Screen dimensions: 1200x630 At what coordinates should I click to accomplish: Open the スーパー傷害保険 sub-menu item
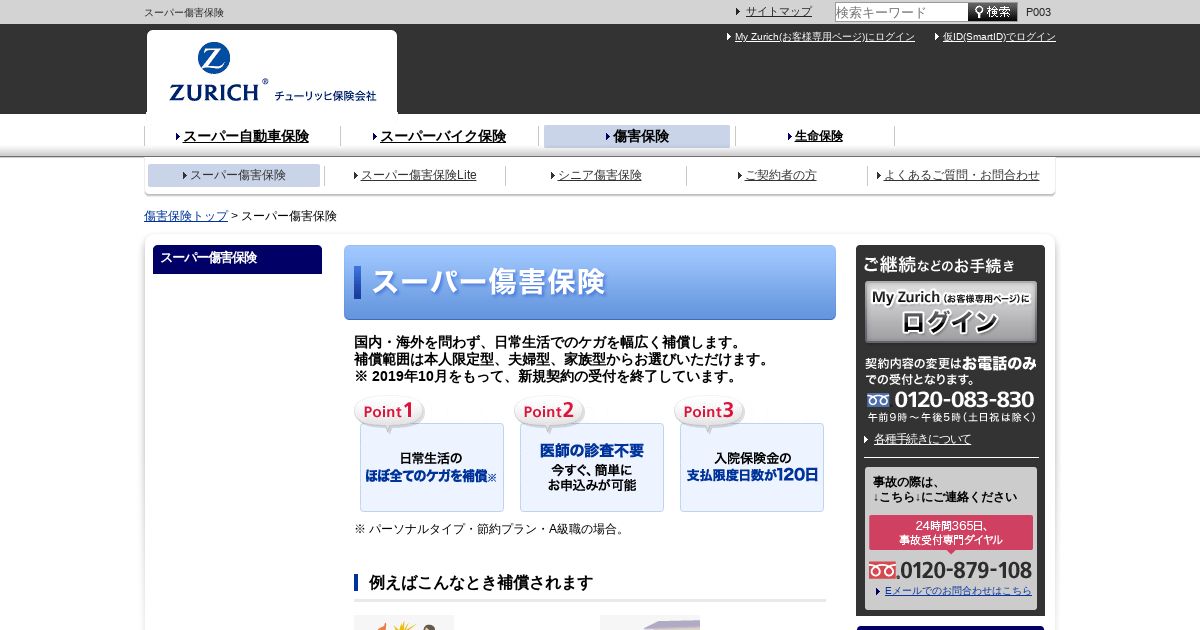tap(234, 175)
